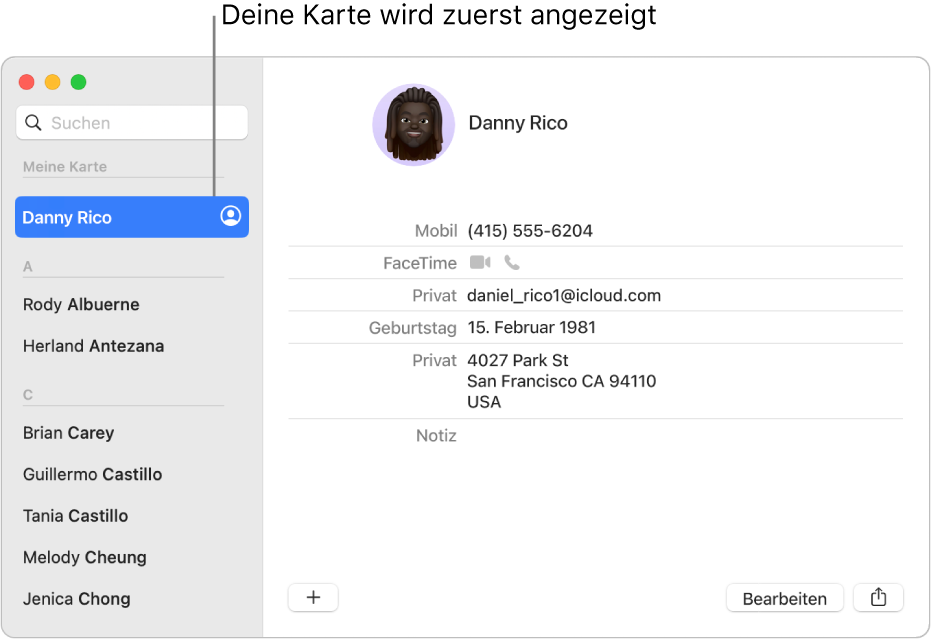Start a FaceTime video call
The width and height of the screenshot is (931, 641).
tap(480, 262)
